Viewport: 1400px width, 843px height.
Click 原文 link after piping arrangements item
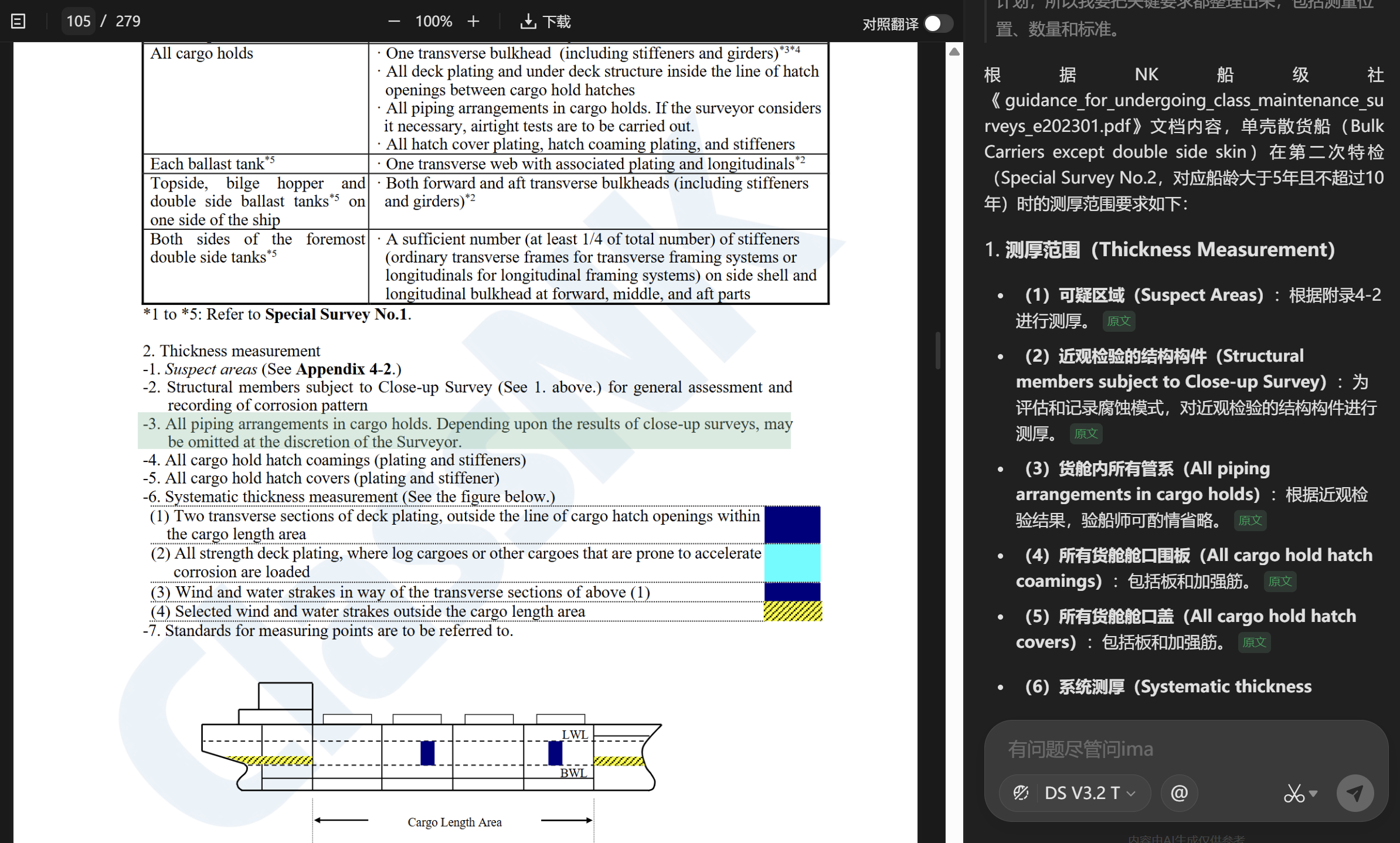(1250, 521)
